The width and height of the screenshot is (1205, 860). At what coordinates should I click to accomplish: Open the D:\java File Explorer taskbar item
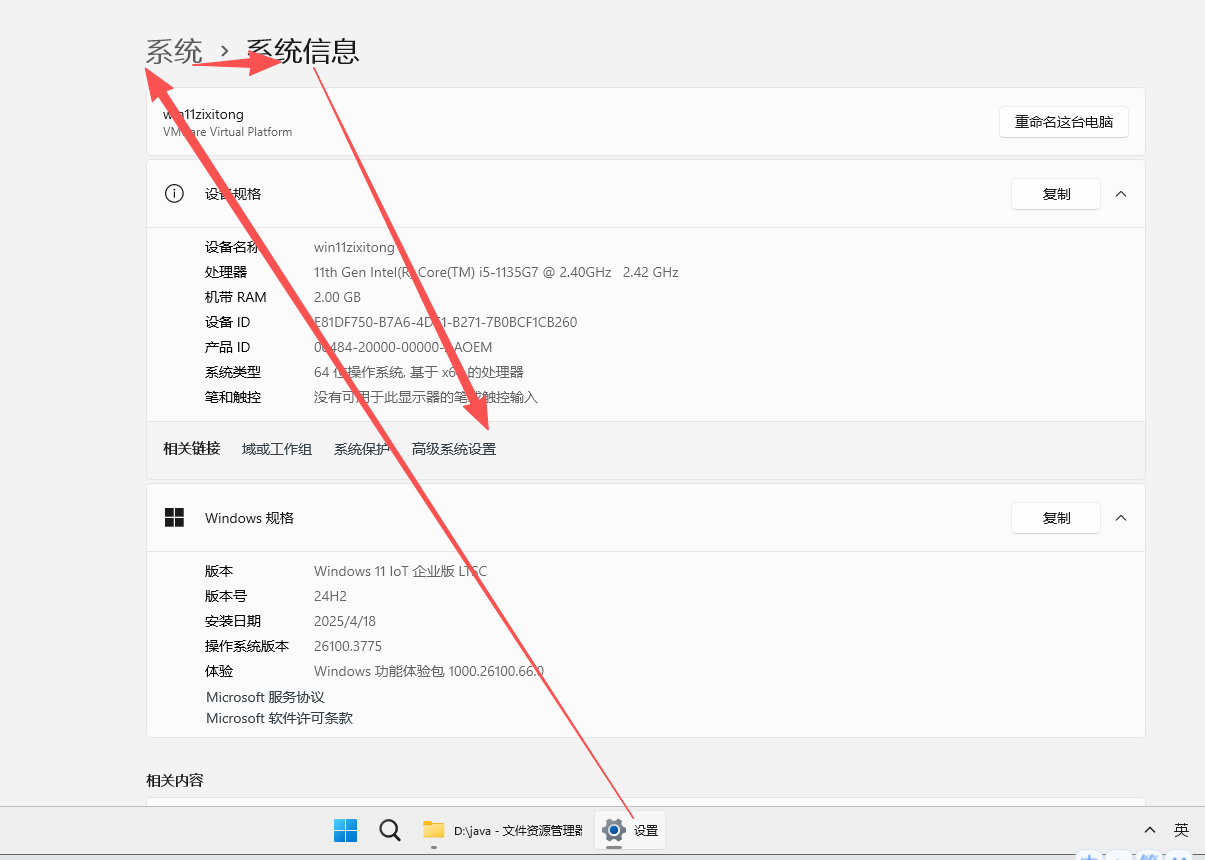[503, 830]
